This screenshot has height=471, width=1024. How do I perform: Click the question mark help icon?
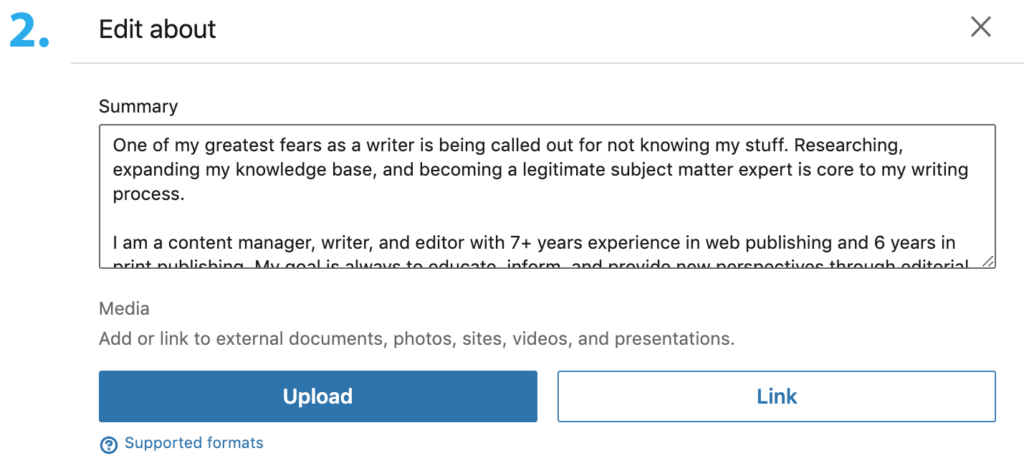[x=109, y=444]
